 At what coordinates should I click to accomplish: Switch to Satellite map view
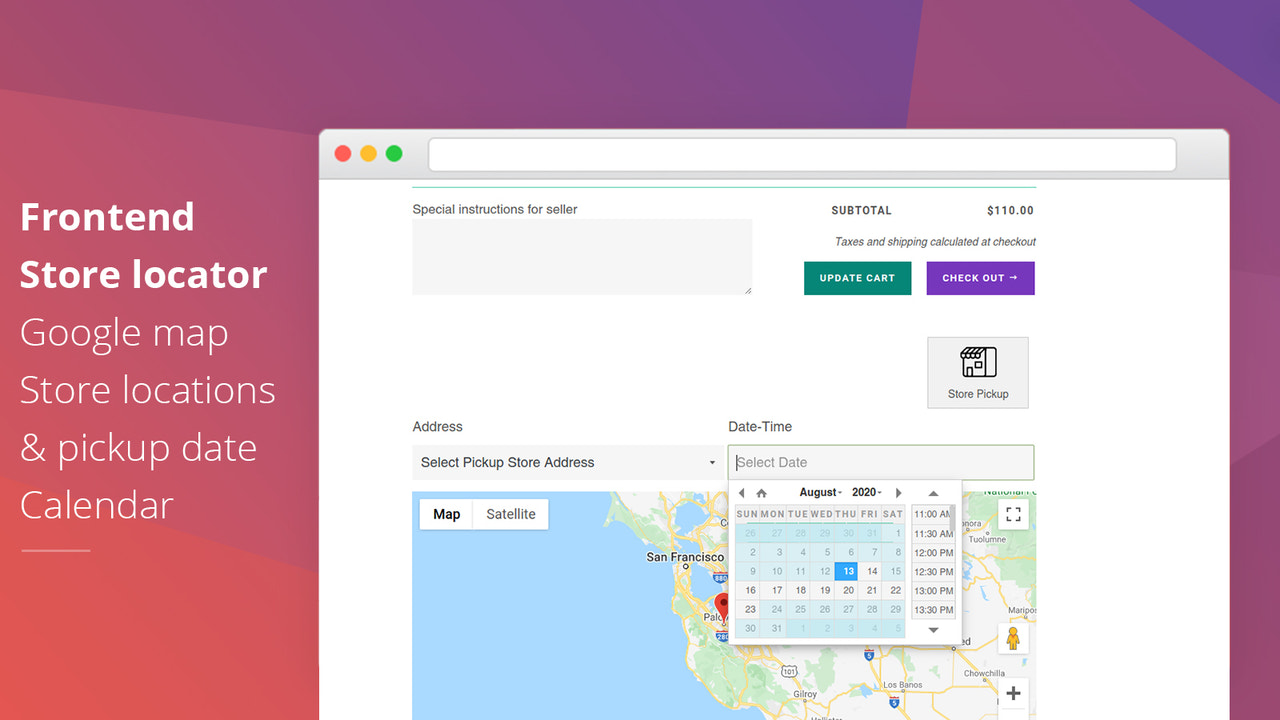coord(510,513)
